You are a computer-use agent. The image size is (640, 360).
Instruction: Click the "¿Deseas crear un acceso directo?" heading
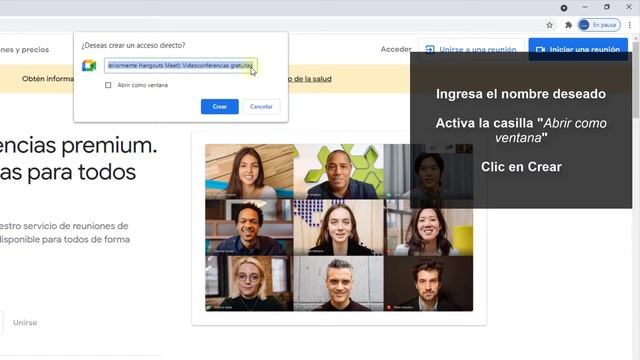pos(133,45)
